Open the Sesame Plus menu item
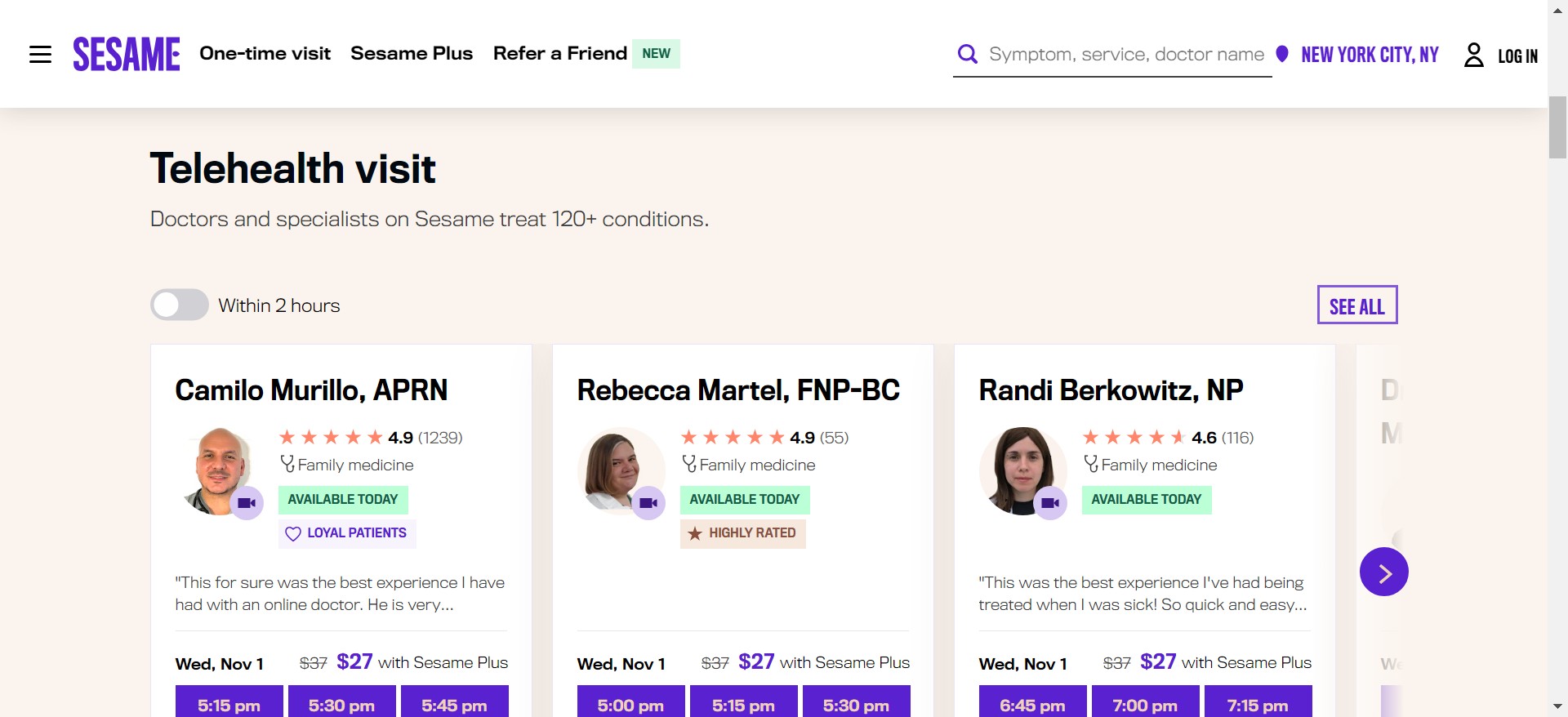This screenshot has height=717, width=1568. (412, 54)
